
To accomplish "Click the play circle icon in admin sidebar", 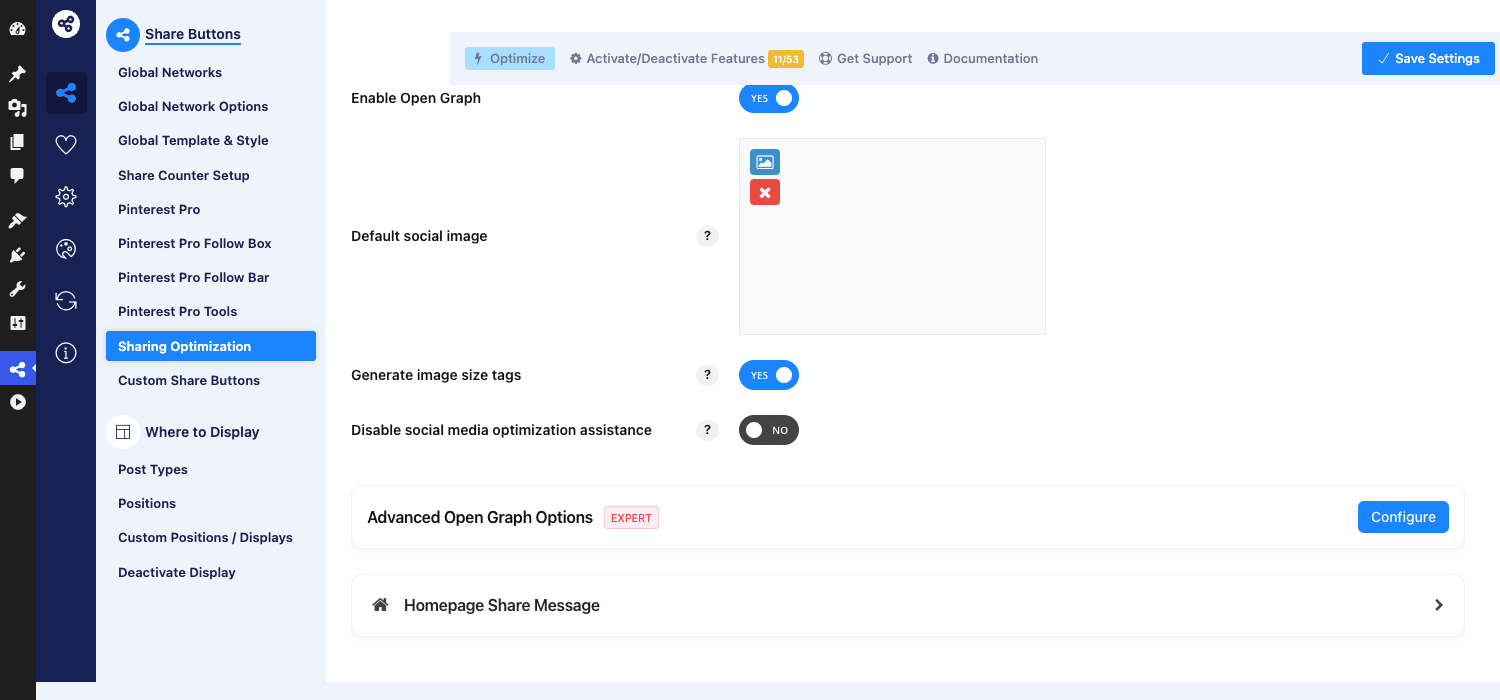I will (17, 402).
